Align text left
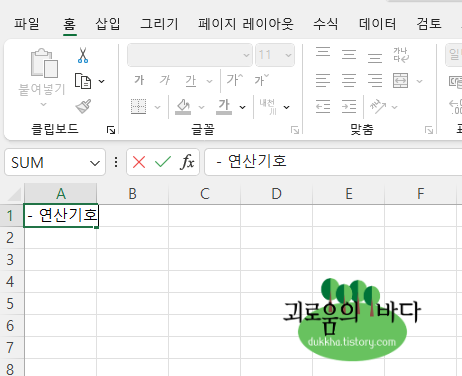 pos(323,80)
